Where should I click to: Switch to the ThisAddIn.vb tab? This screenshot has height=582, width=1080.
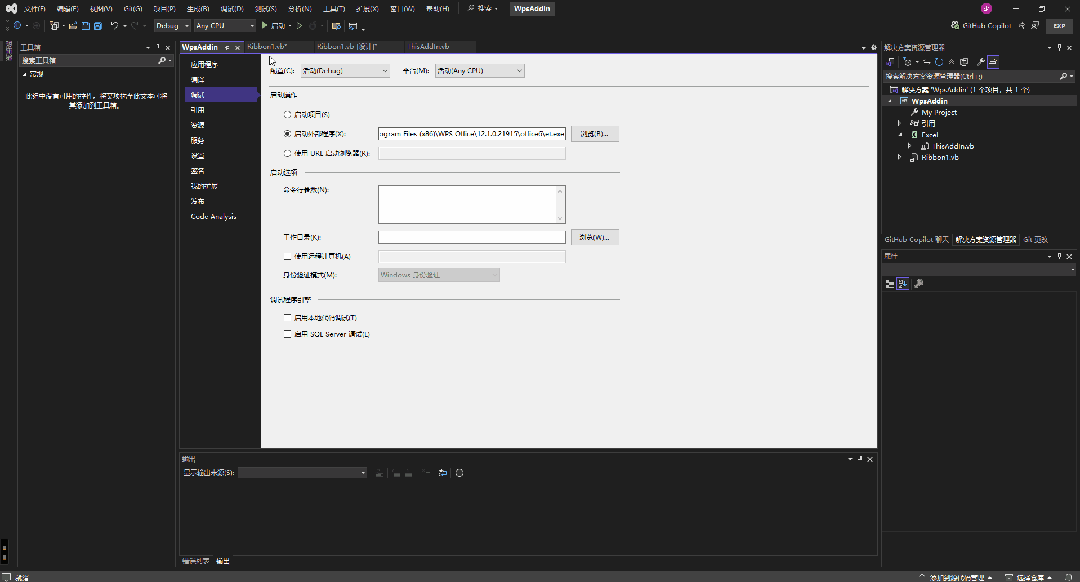coord(430,46)
